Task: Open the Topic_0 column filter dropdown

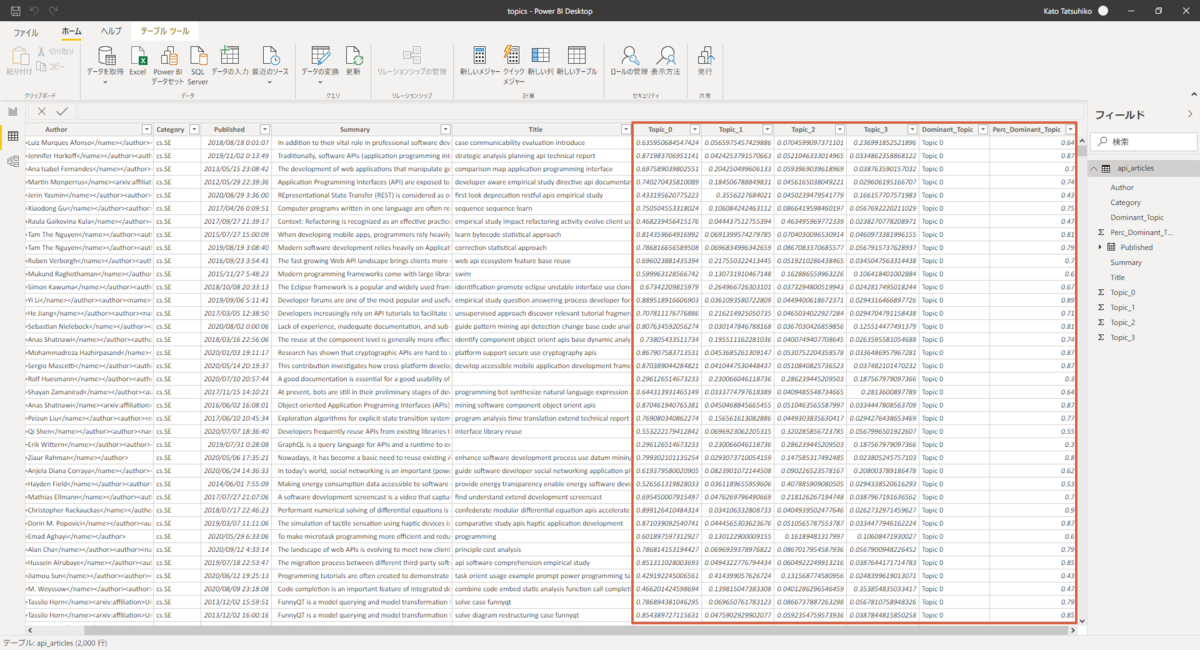Action: tap(695, 130)
